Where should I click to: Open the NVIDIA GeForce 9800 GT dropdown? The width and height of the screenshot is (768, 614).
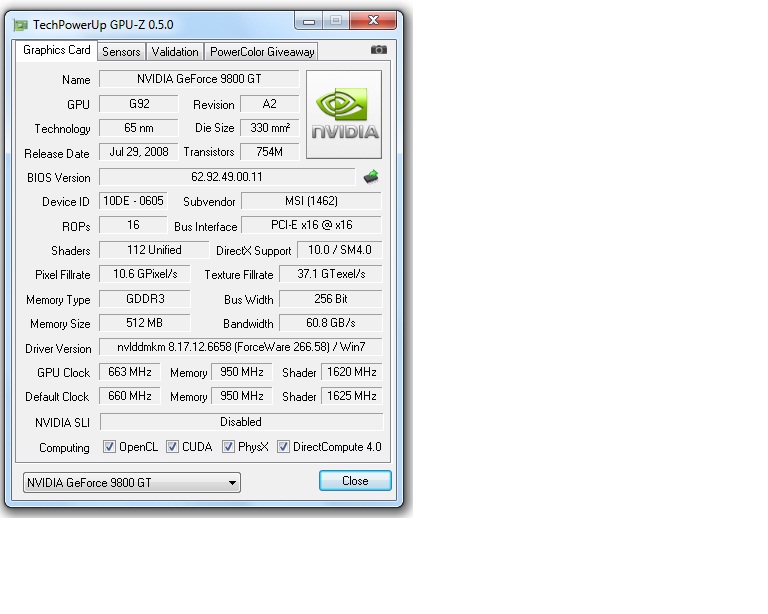132,483
